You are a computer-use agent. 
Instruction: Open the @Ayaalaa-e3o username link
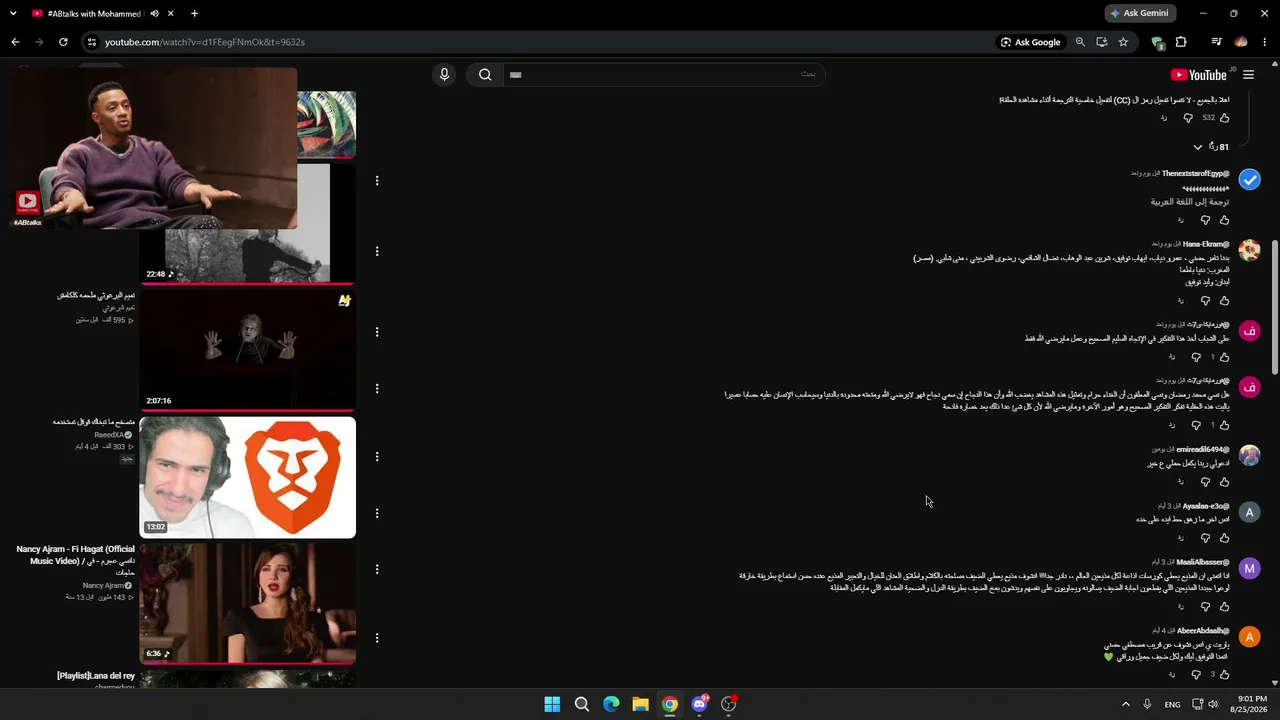click(x=1206, y=506)
